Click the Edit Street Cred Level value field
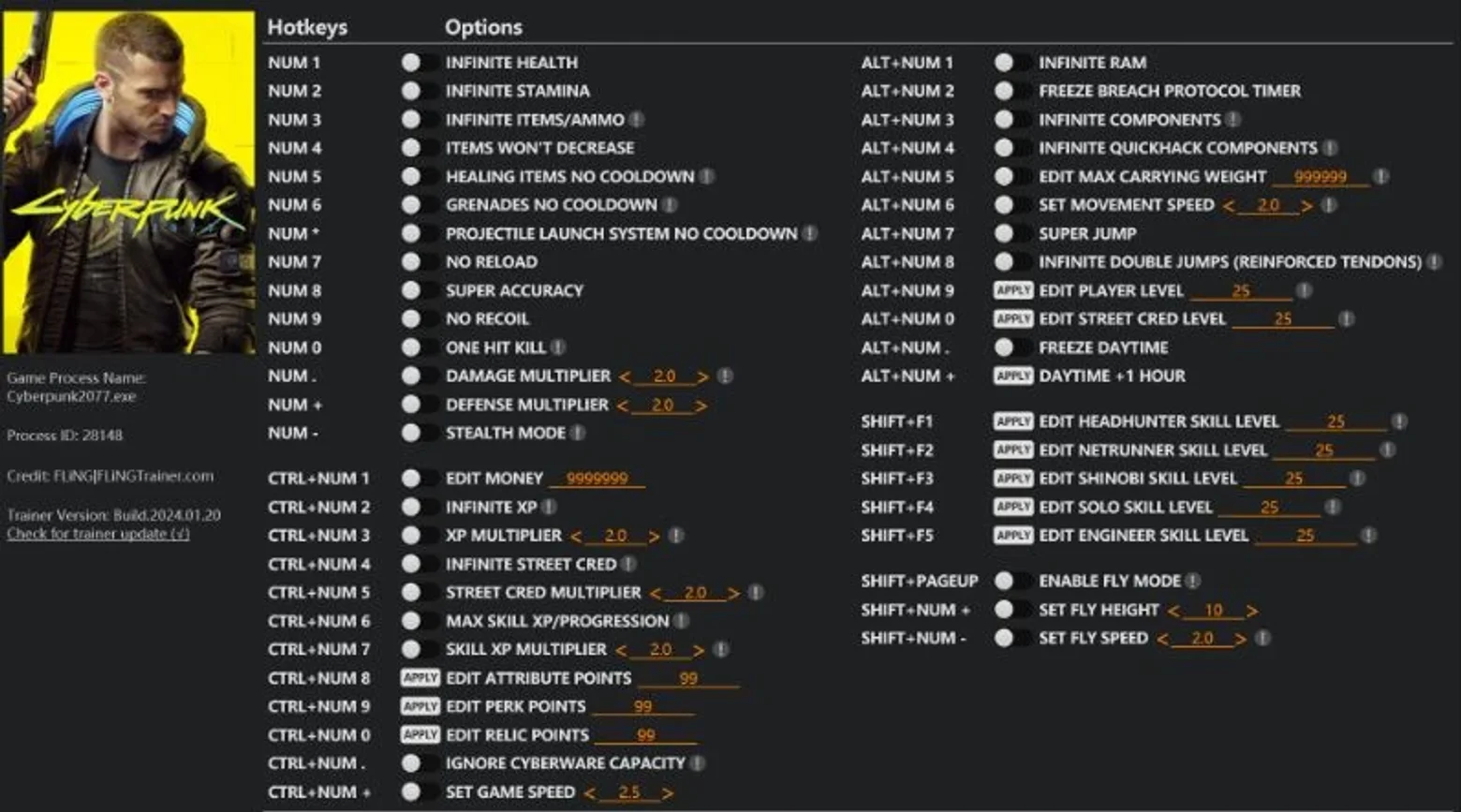Image resolution: width=1461 pixels, height=812 pixels. pos(1283,319)
